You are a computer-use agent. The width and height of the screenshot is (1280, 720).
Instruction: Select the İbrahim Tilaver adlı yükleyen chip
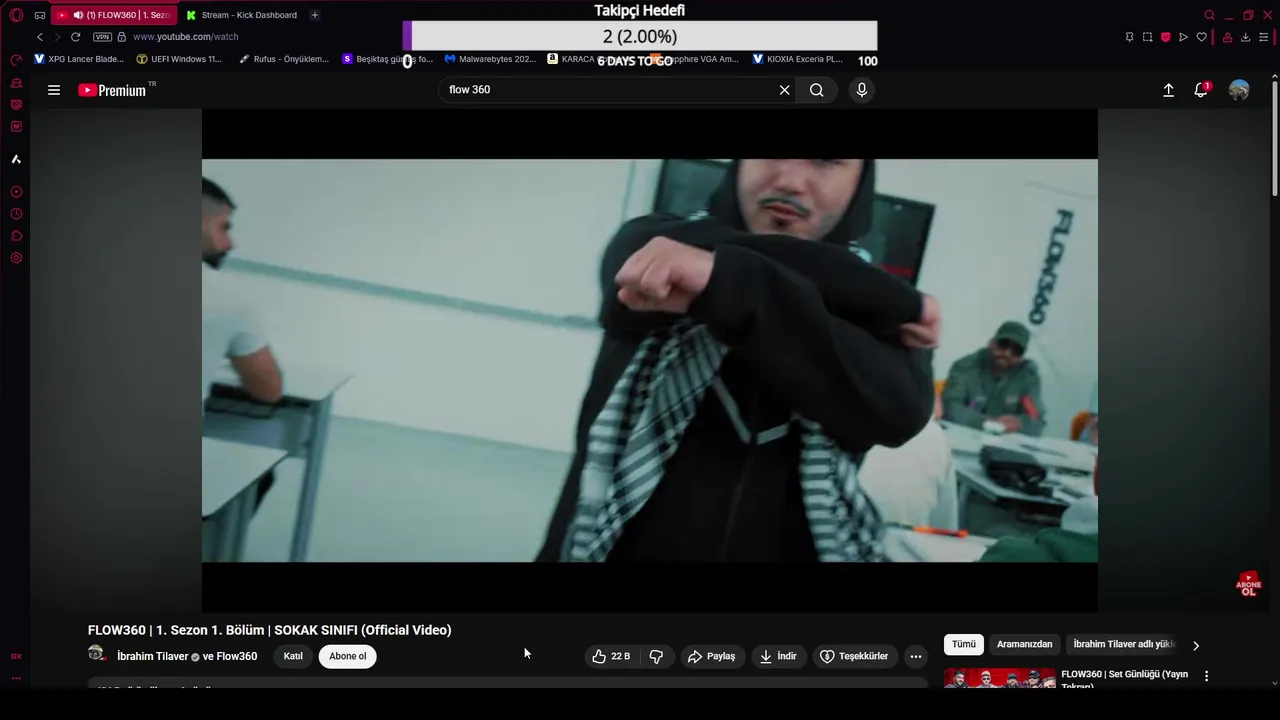point(1124,644)
